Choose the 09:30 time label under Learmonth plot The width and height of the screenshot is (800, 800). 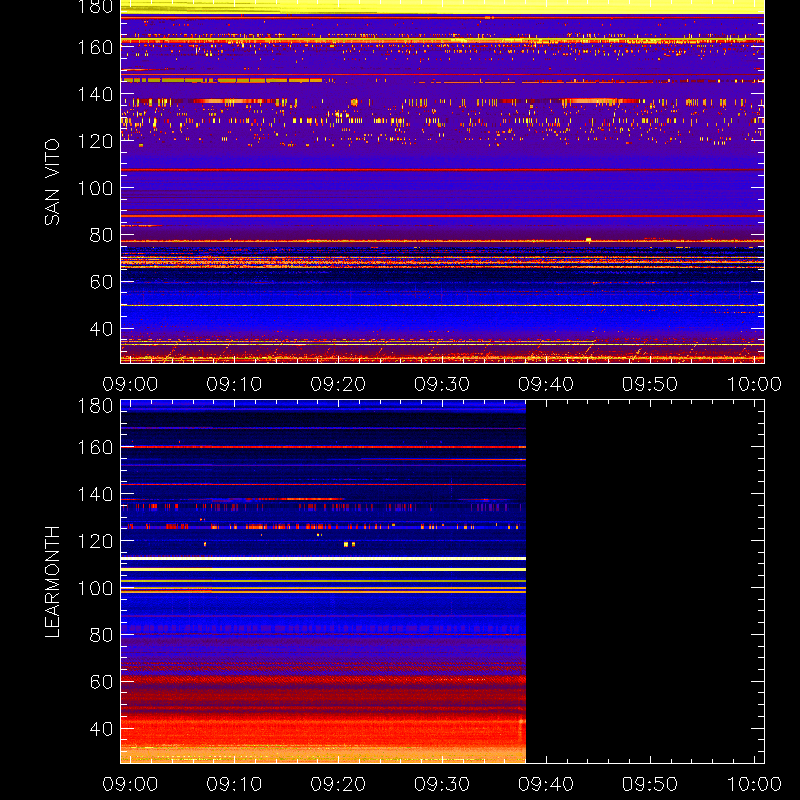pyautogui.click(x=442, y=784)
